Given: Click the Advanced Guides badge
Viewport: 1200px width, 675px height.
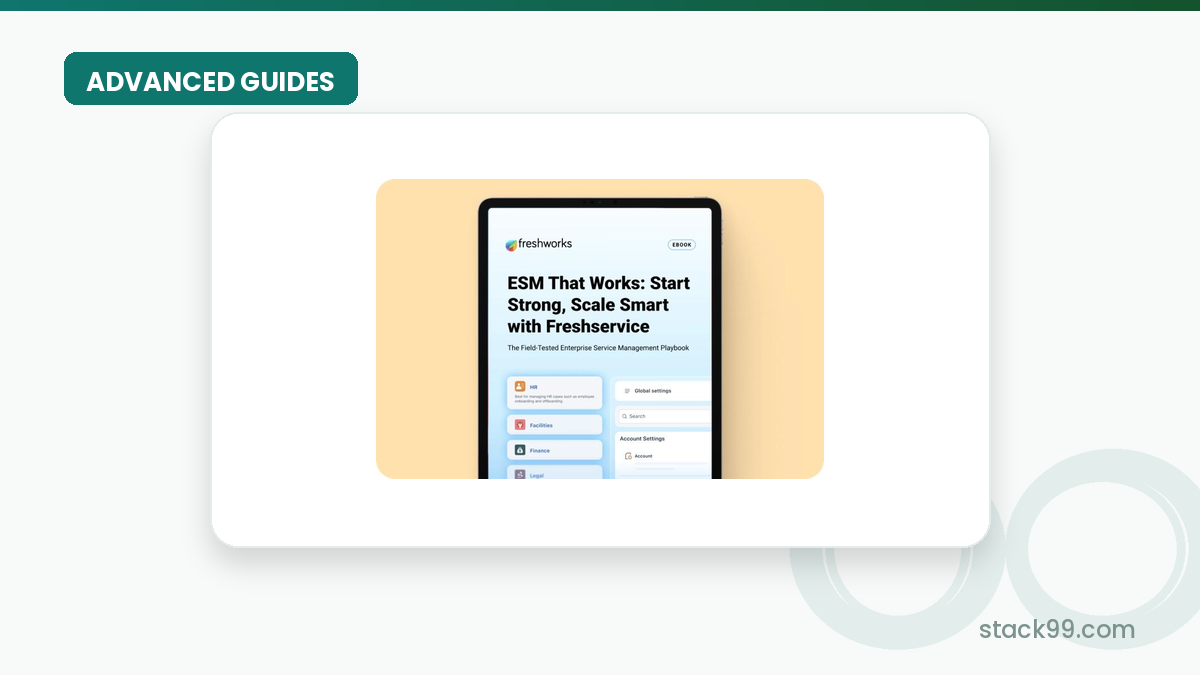Looking at the screenshot, I should click(211, 79).
